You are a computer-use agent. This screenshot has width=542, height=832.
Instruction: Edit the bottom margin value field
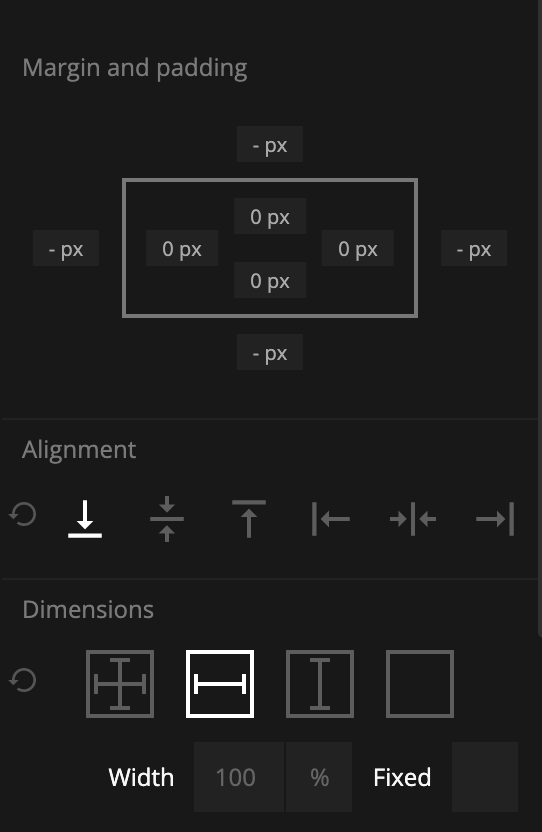[270, 352]
